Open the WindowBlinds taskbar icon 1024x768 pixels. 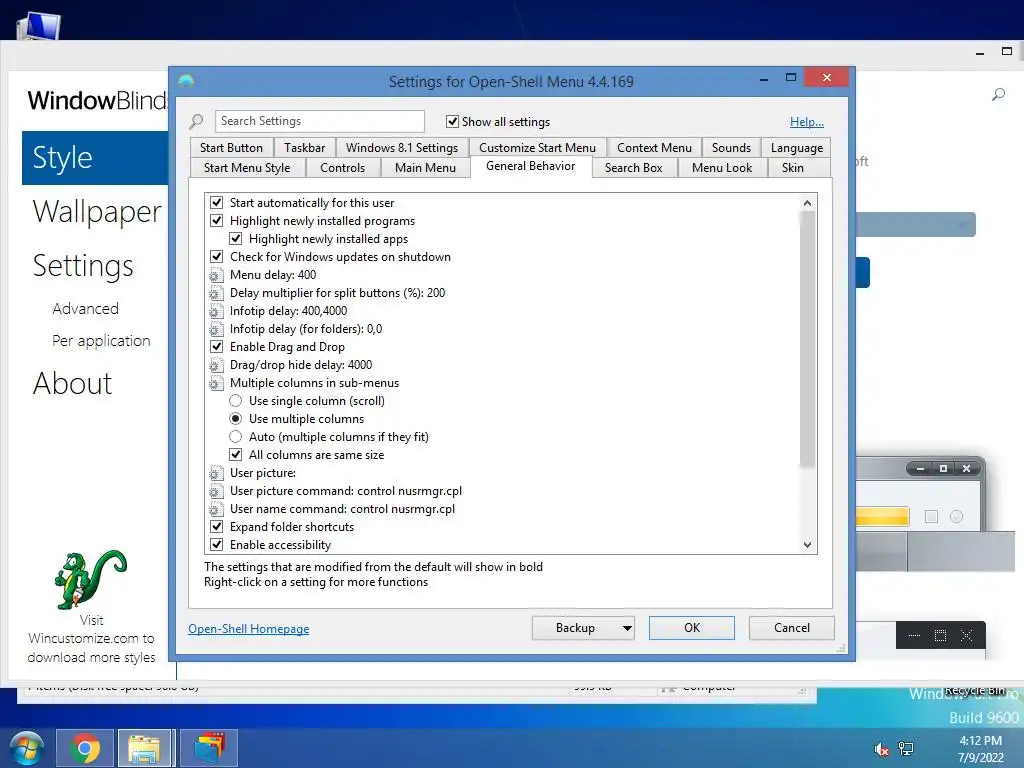pyautogui.click(x=208, y=748)
